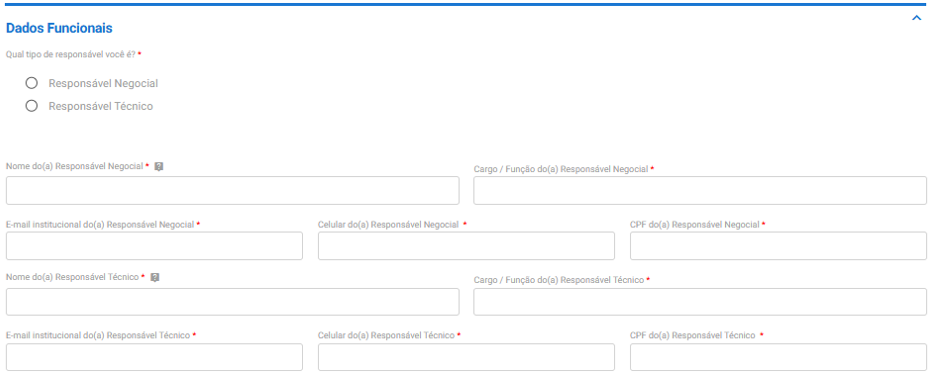This screenshot has height=377, width=932.
Task: Focus the Nome do(a) Responsável Técnico field
Action: pyautogui.click(x=232, y=301)
